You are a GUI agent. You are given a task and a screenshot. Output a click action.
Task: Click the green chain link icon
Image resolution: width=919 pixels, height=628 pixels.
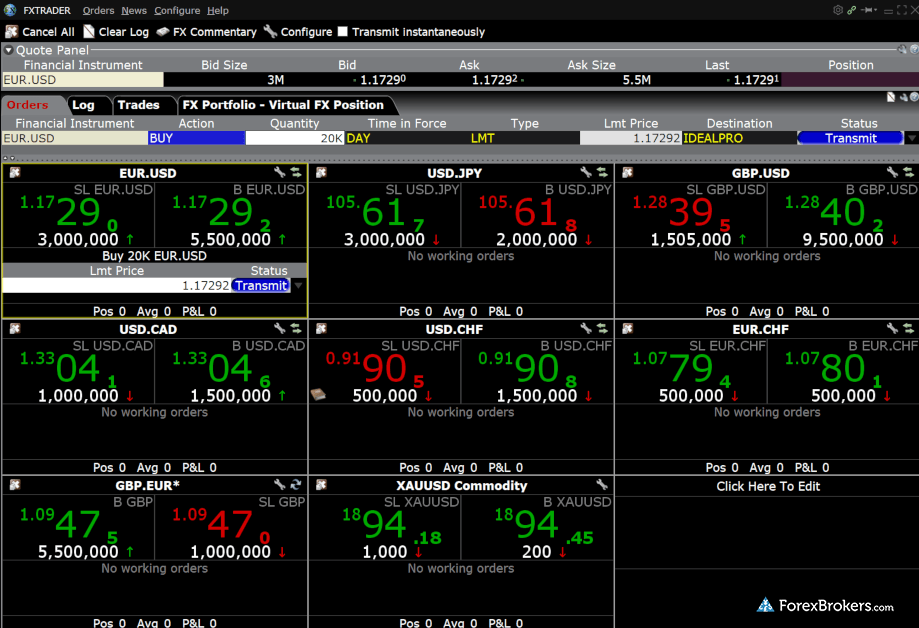point(852,10)
